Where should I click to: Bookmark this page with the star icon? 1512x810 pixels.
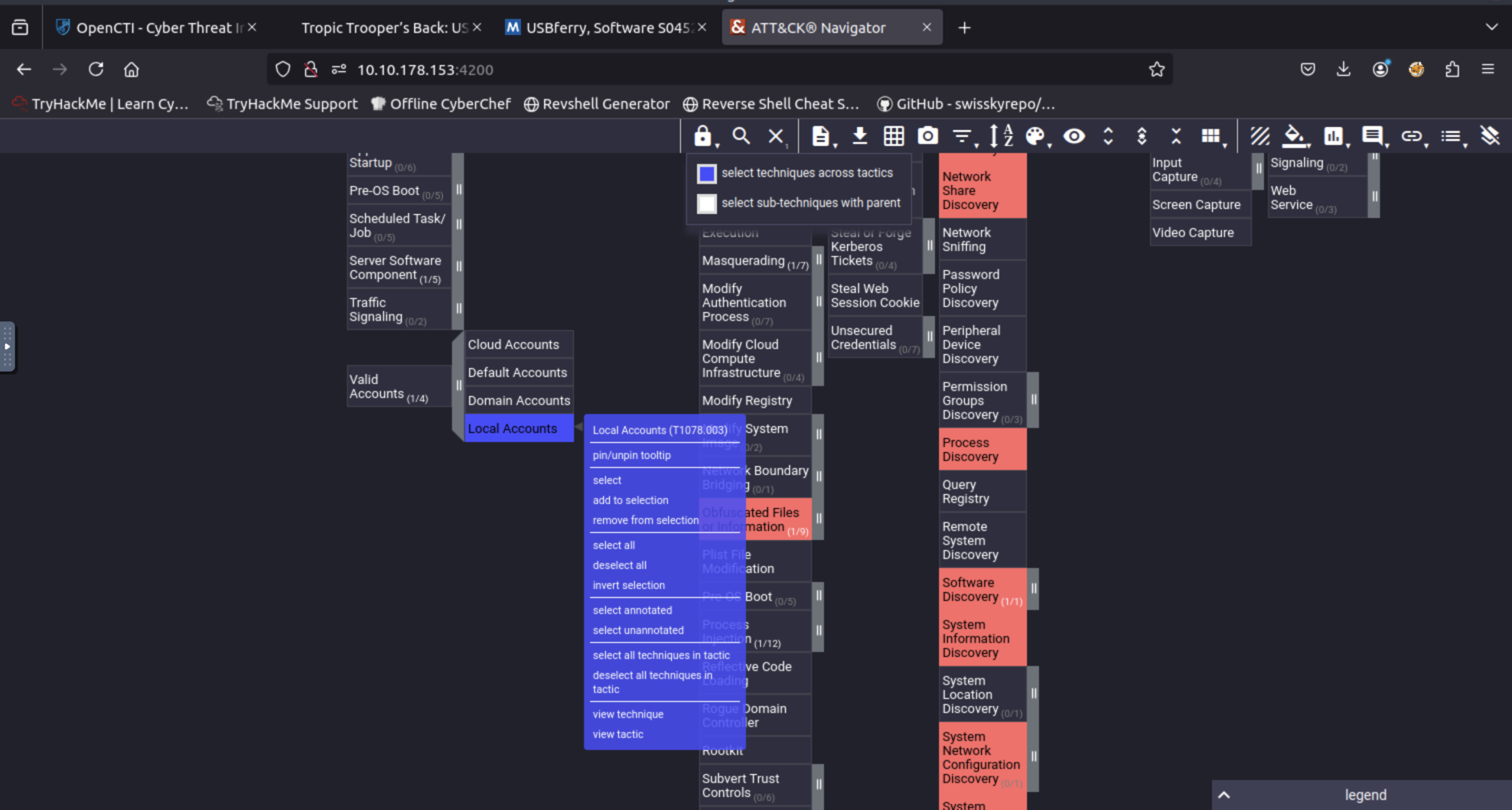1156,70
